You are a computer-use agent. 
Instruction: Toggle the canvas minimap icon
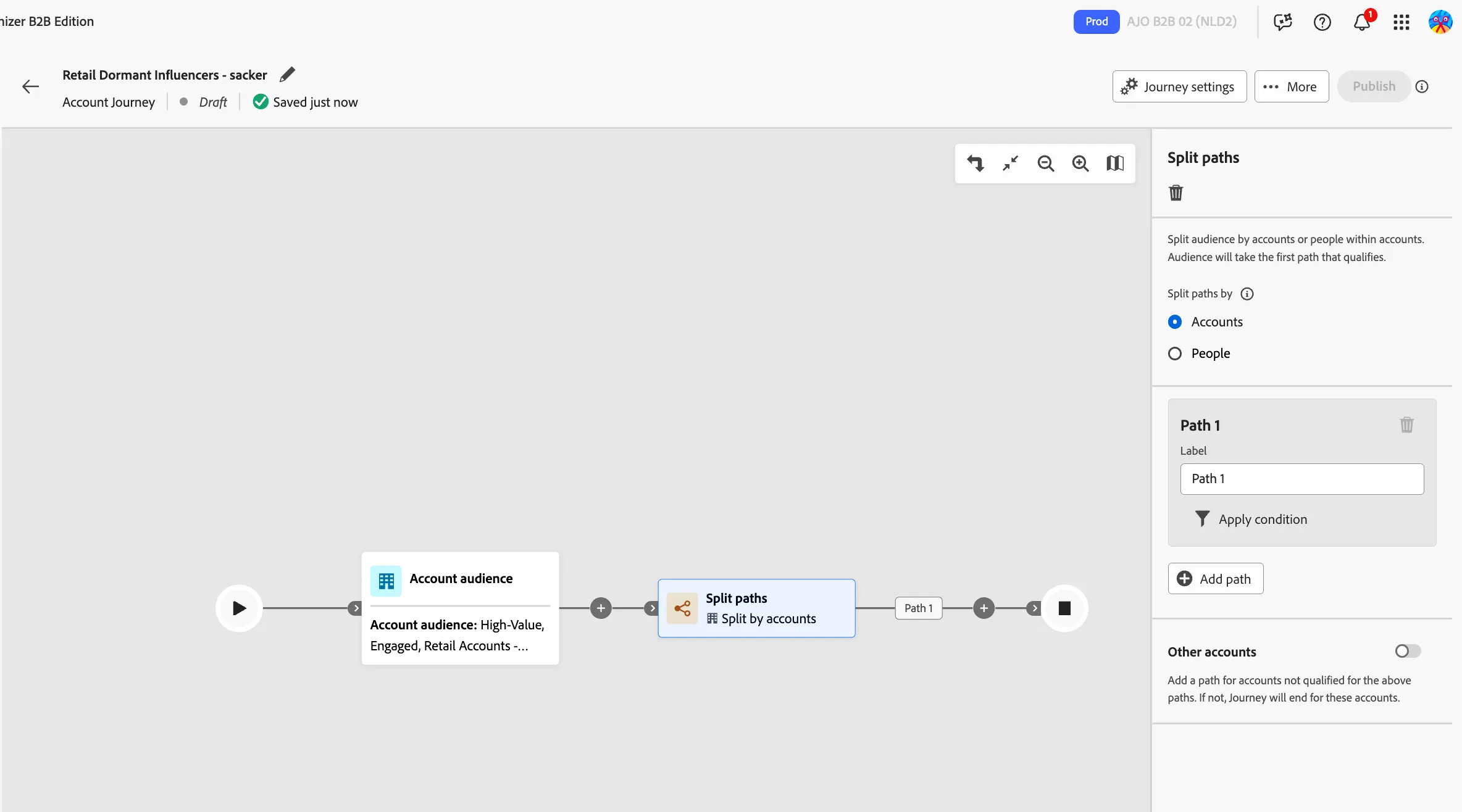[1115, 164]
